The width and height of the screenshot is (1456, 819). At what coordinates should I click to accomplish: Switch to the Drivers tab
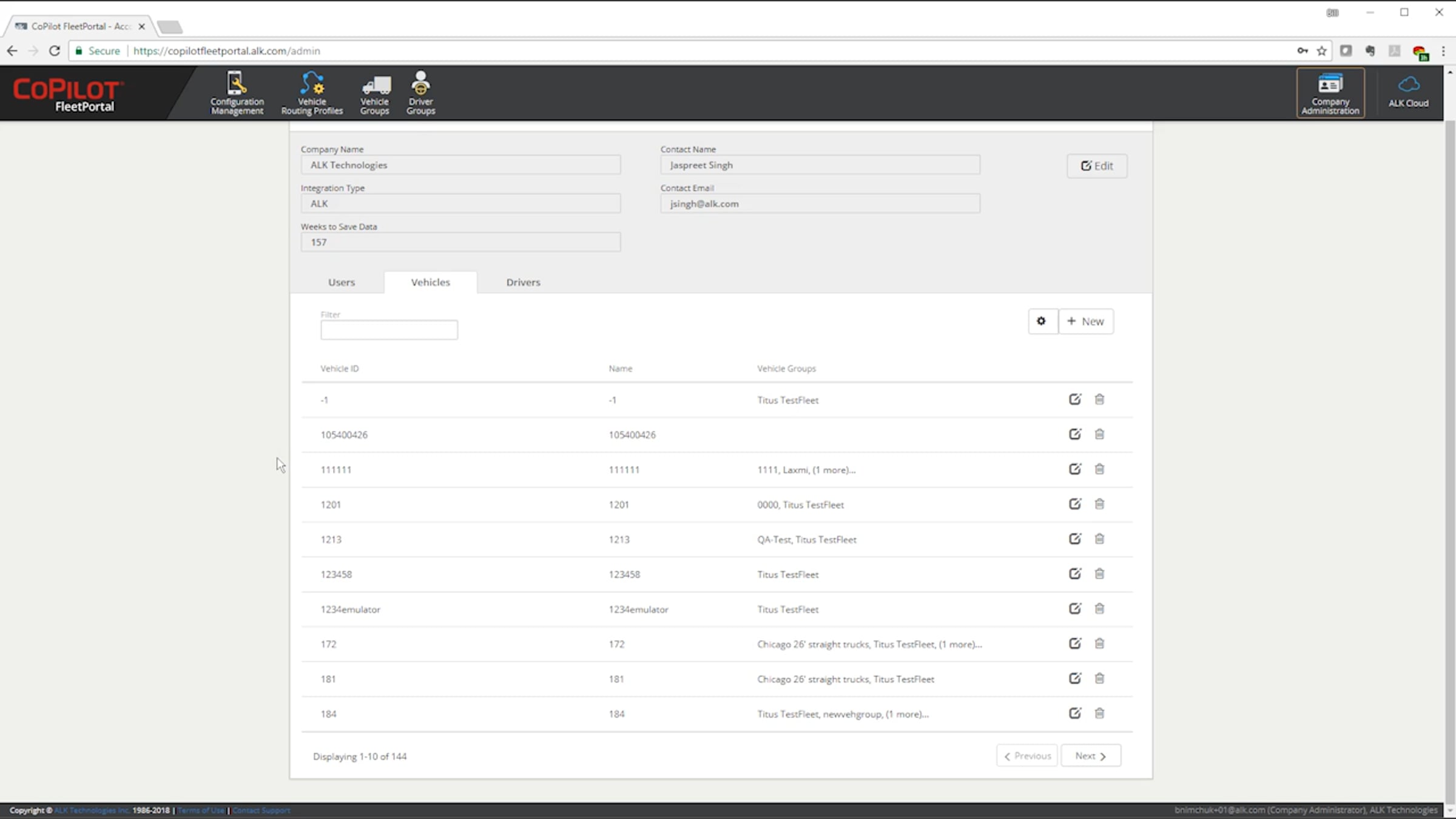(x=523, y=282)
